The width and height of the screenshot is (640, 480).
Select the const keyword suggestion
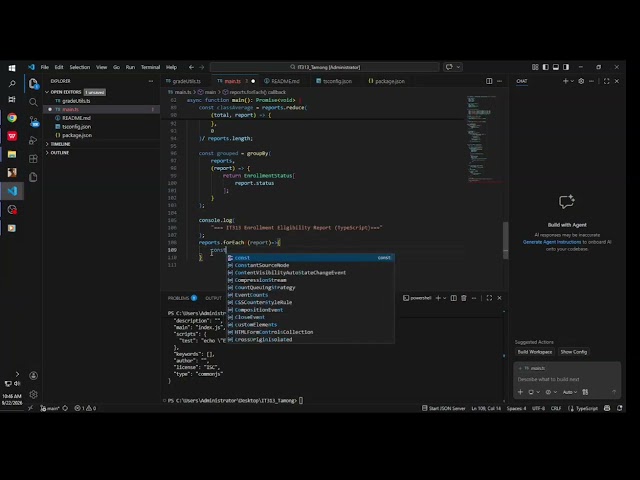click(x=311, y=258)
